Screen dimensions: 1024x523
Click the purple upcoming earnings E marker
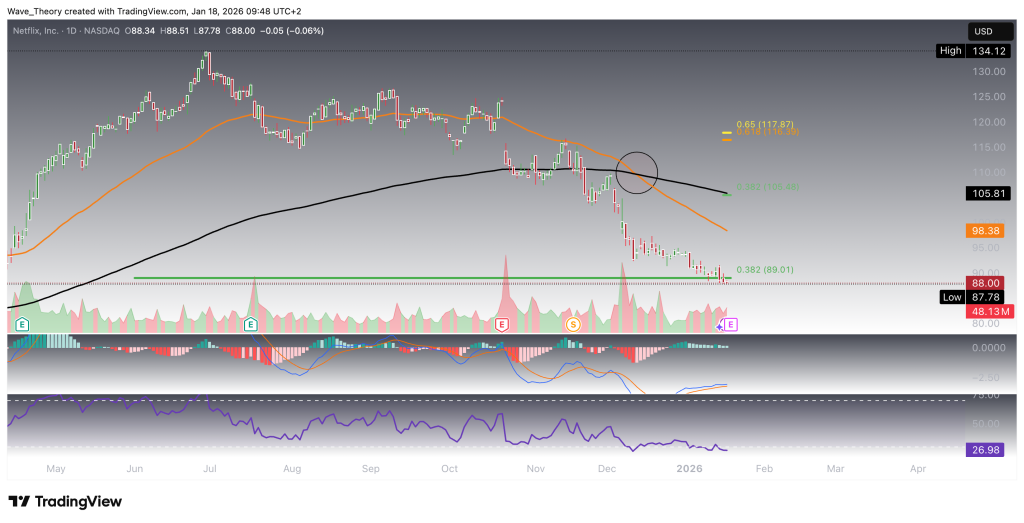731,324
